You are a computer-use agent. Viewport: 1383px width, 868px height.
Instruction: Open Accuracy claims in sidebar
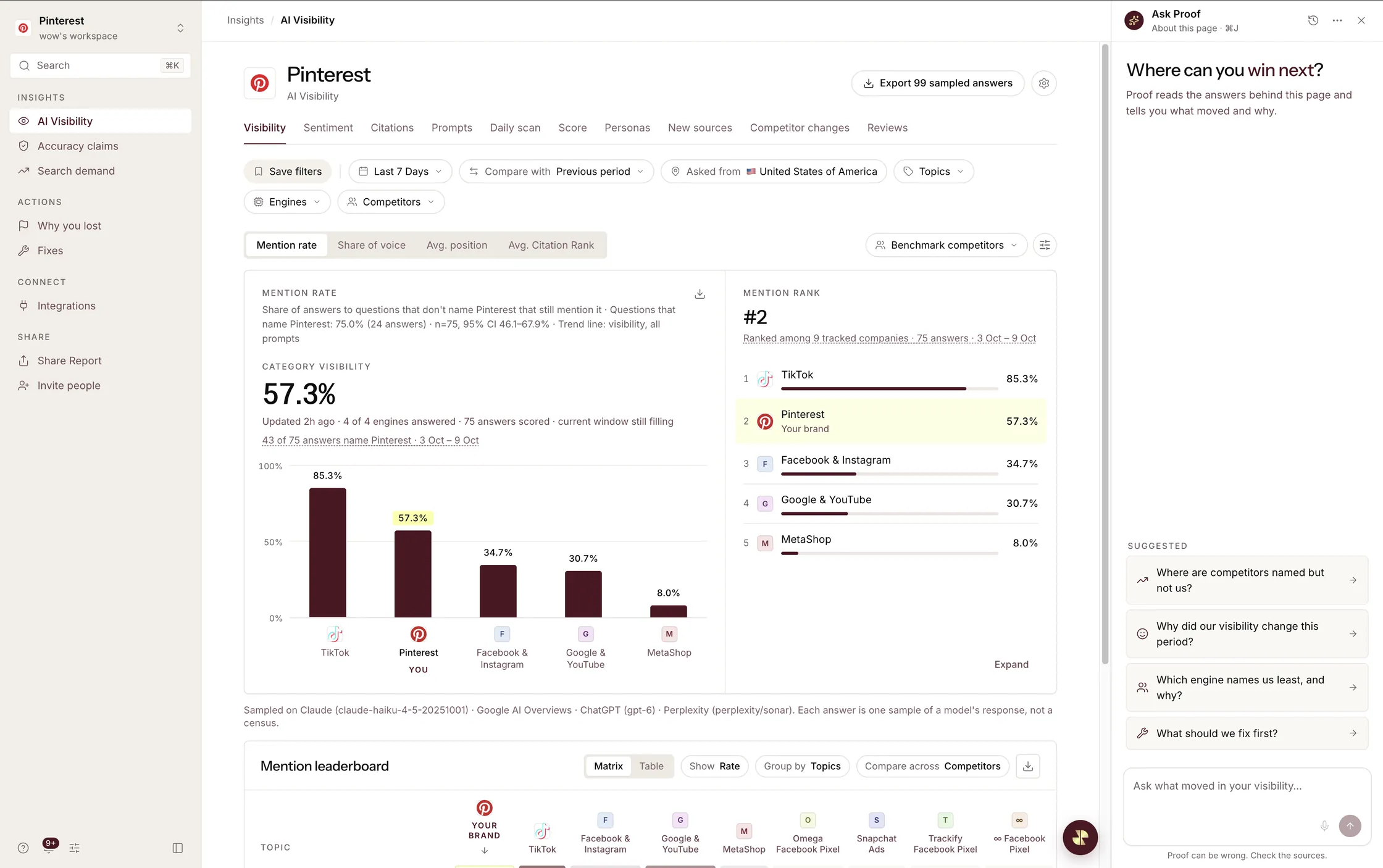101,146
